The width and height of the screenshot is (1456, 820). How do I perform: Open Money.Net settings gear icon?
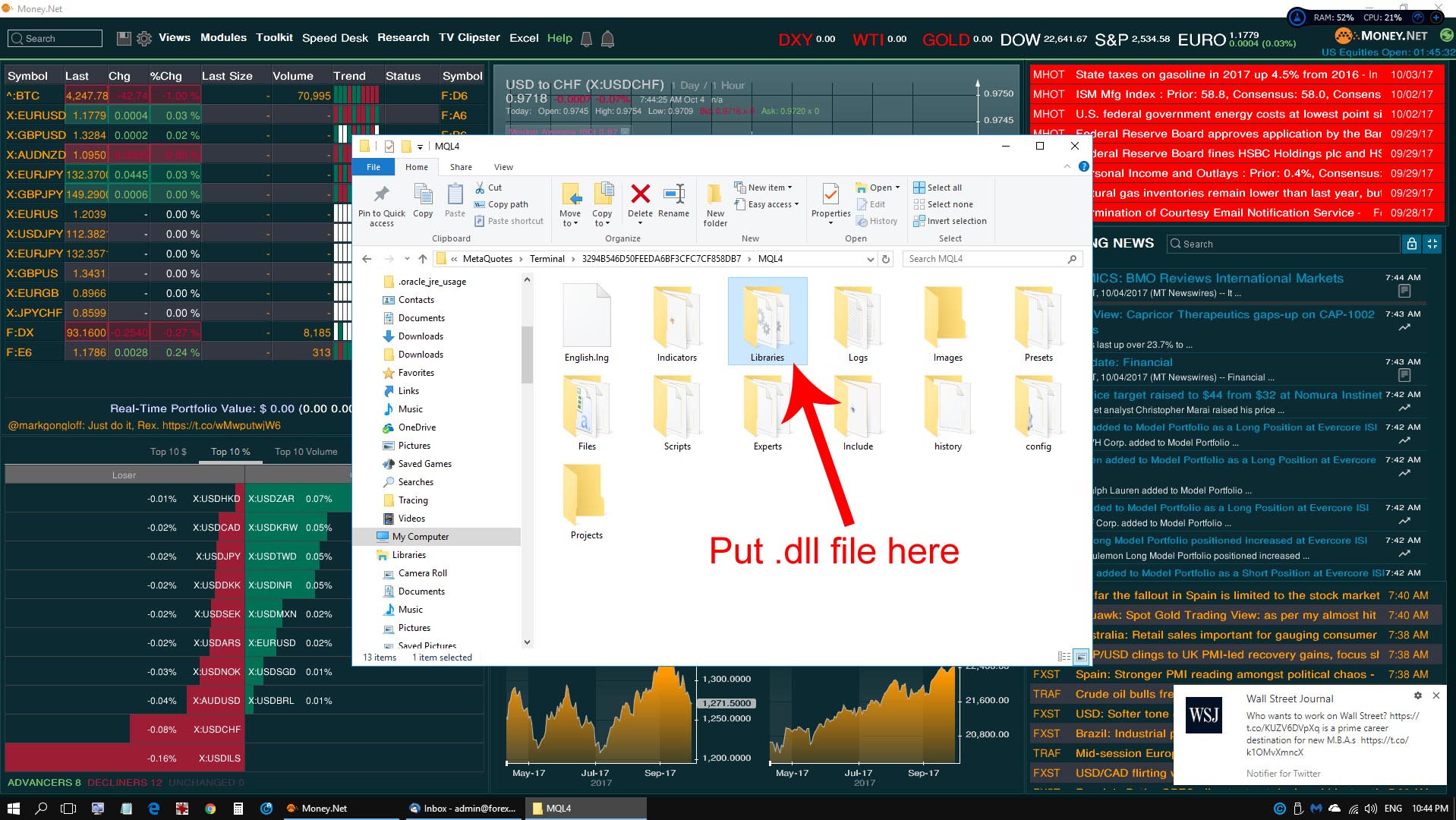point(144,38)
